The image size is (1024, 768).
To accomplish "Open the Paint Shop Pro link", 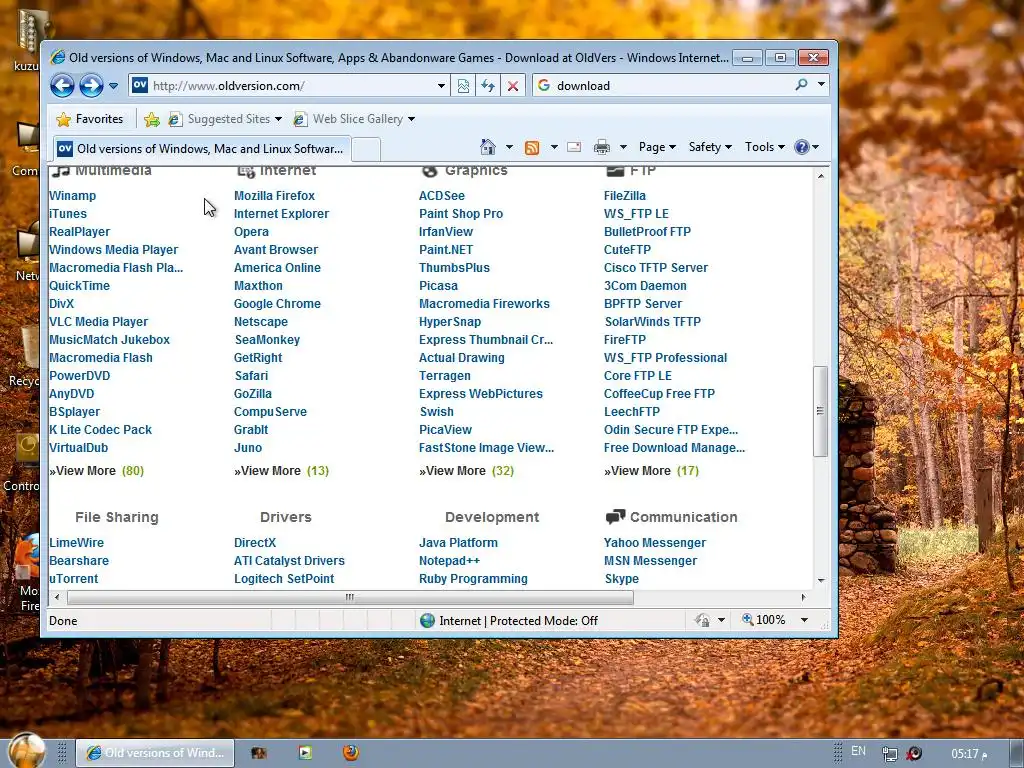I will click(461, 214).
